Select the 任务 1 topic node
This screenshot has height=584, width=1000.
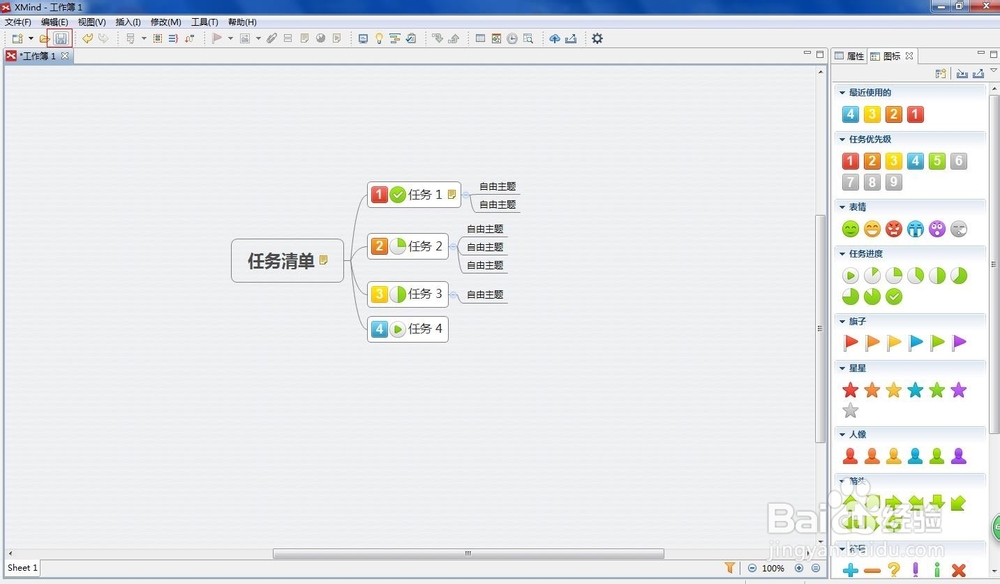point(414,194)
